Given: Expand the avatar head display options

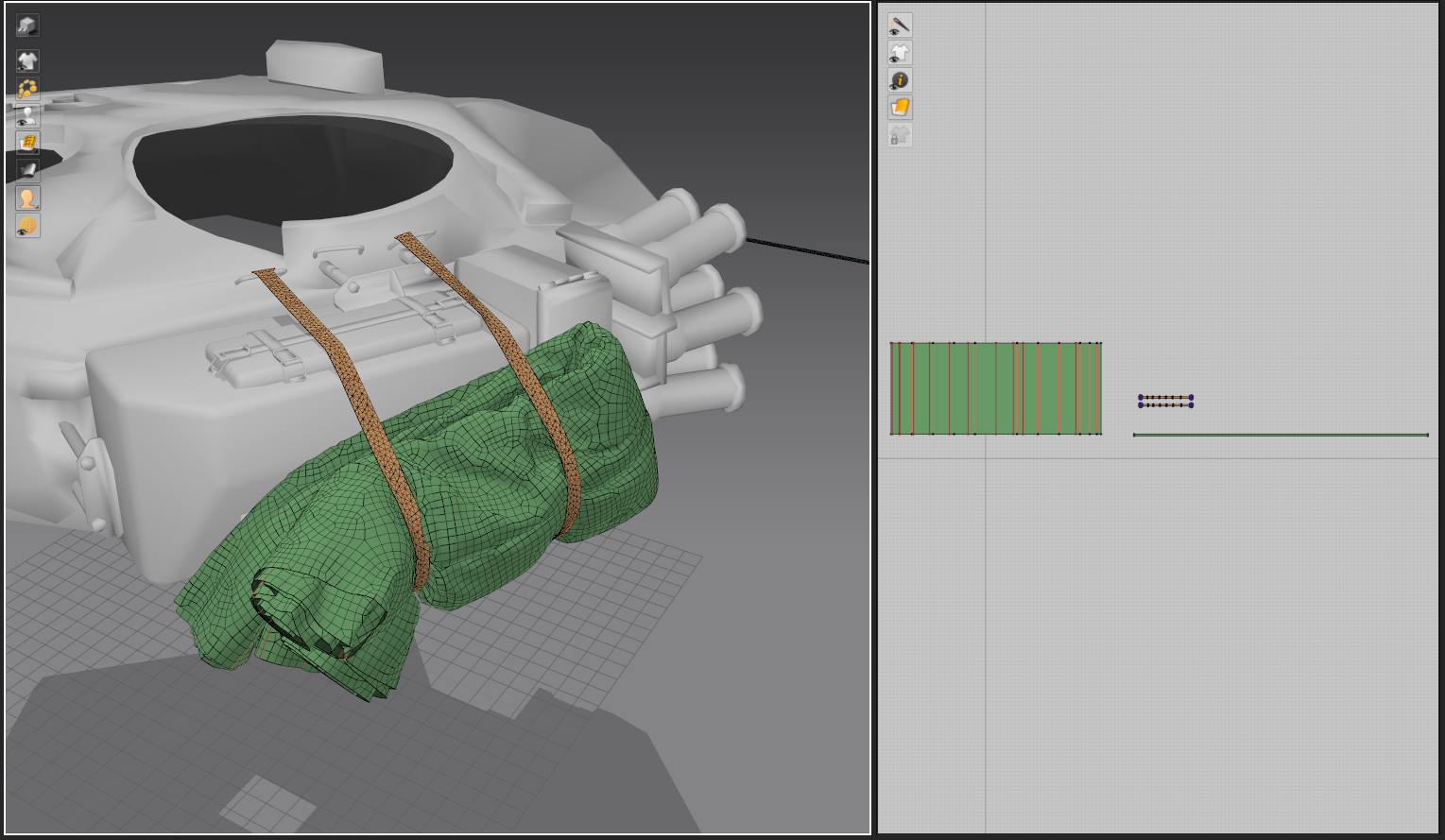Looking at the screenshot, I should (x=27, y=198).
